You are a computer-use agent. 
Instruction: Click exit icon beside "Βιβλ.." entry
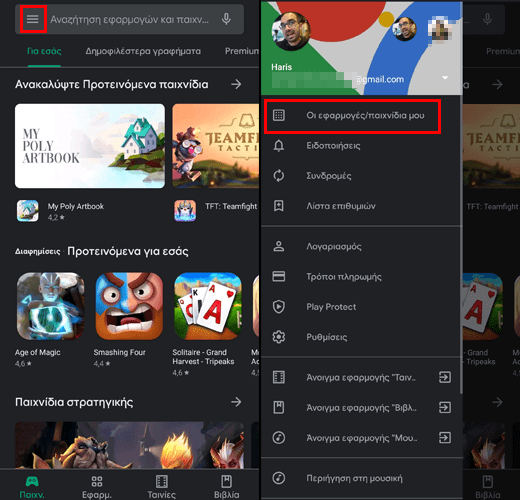point(445,408)
